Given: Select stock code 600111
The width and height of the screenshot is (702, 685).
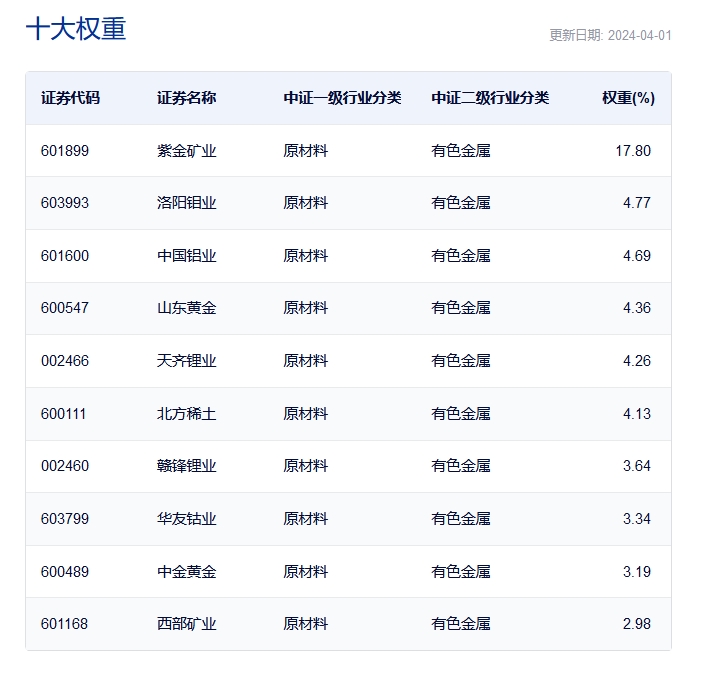Looking at the screenshot, I should pos(63,414).
